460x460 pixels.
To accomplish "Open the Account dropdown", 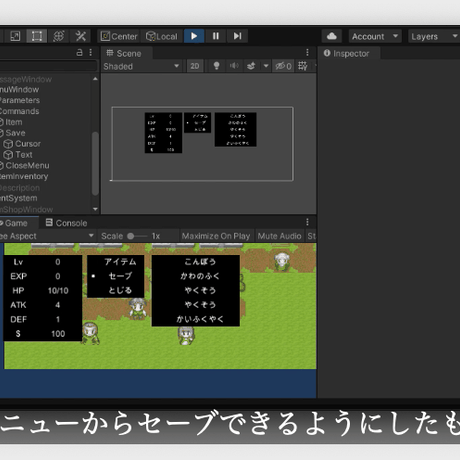I will [375, 36].
